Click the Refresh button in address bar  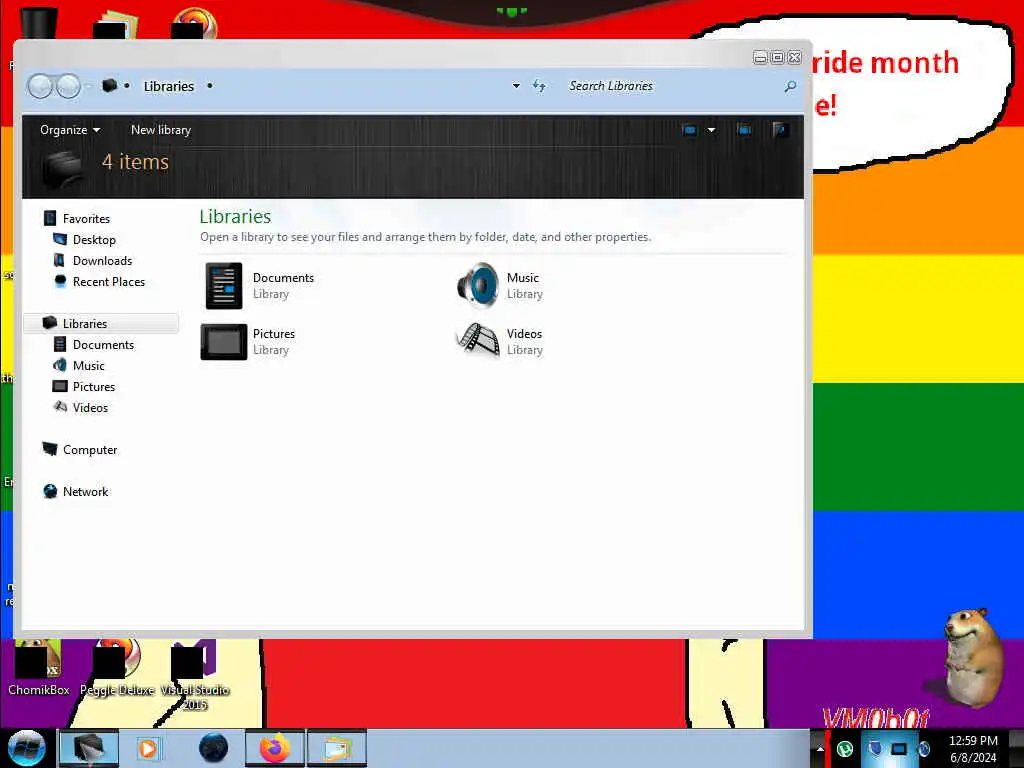[x=539, y=86]
